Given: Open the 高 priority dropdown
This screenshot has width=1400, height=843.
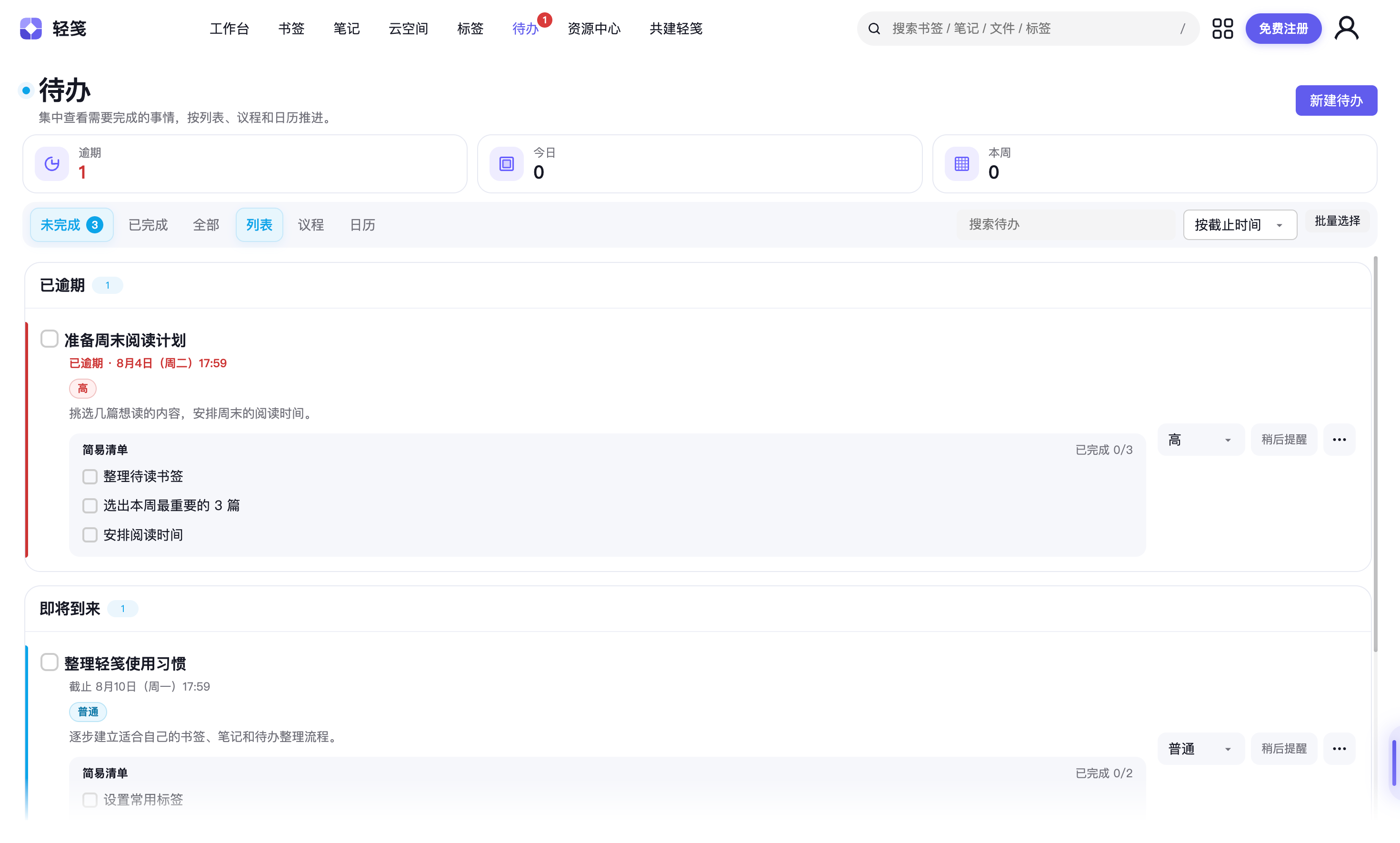Looking at the screenshot, I should [1200, 440].
